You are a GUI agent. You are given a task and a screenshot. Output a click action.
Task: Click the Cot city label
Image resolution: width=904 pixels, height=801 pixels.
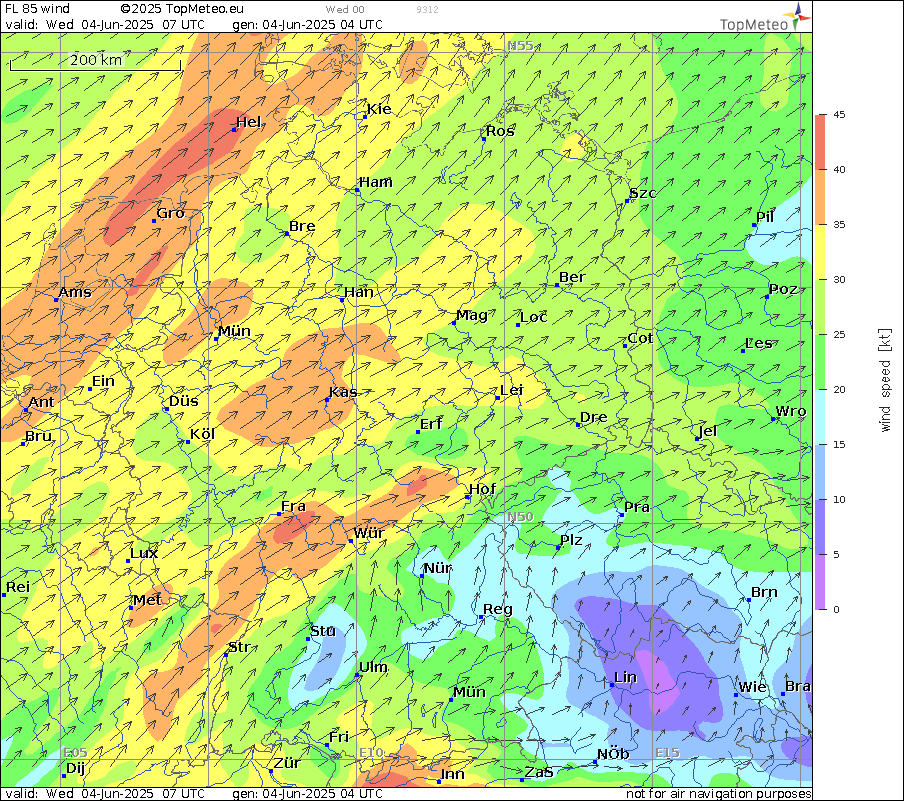[x=641, y=339]
